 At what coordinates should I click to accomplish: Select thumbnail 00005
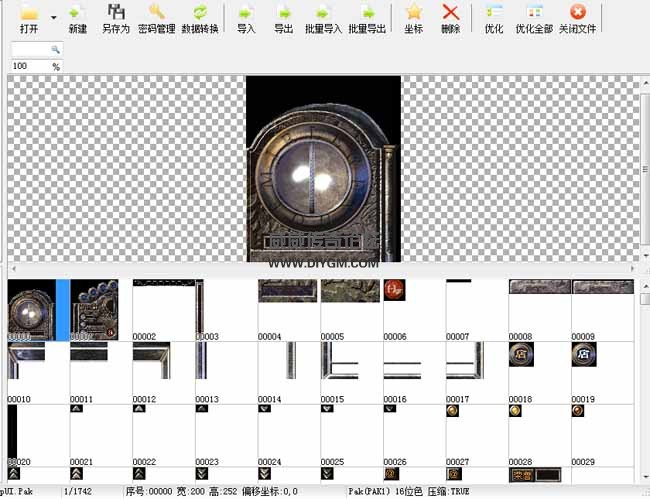(350, 310)
